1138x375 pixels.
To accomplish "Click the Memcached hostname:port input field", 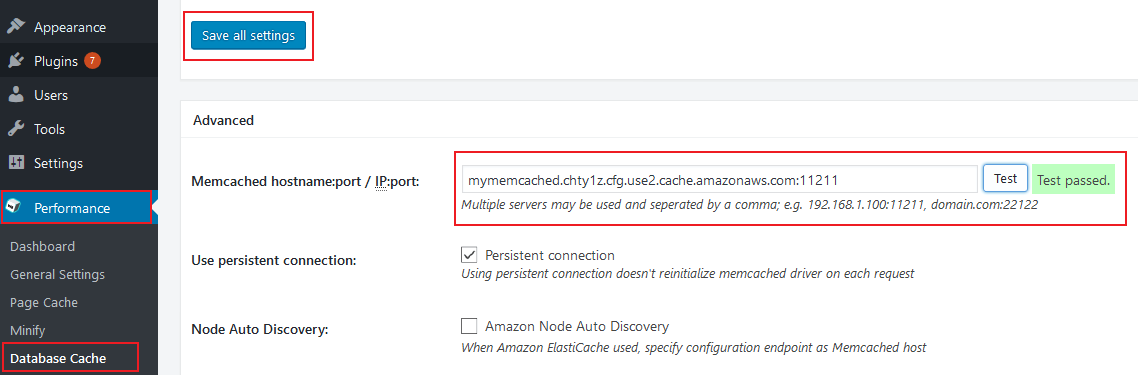I will pos(720,179).
